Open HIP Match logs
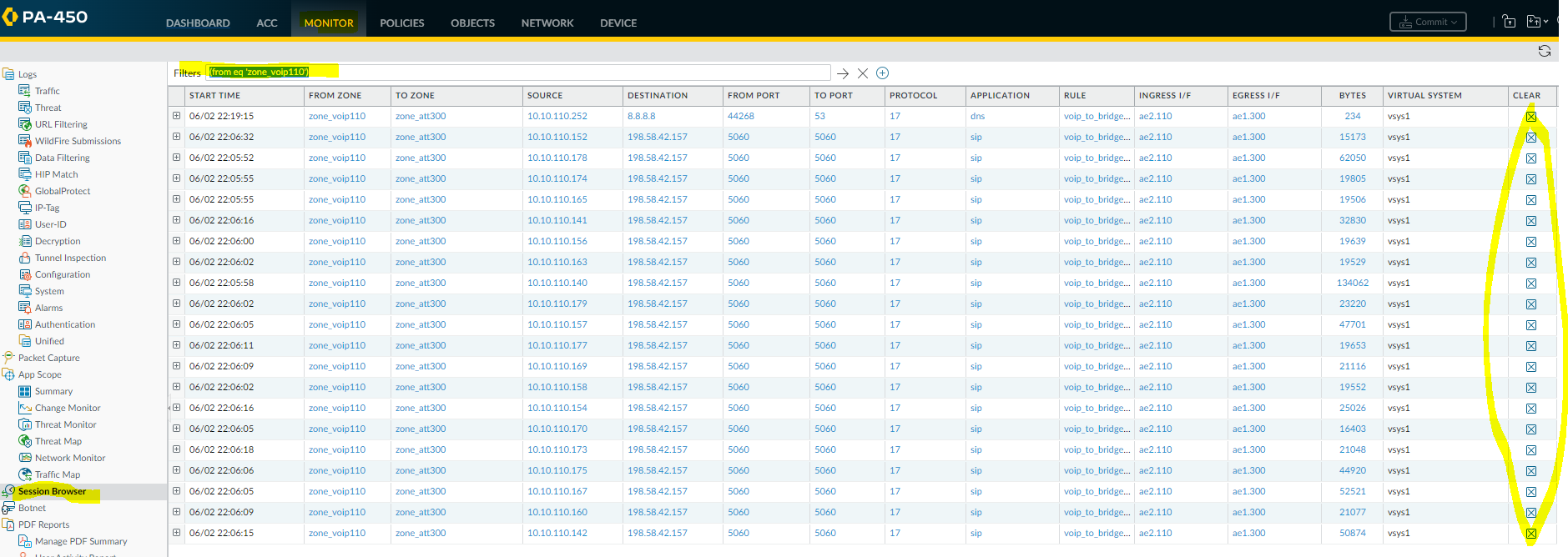The width and height of the screenshot is (1568, 557). 56,174
